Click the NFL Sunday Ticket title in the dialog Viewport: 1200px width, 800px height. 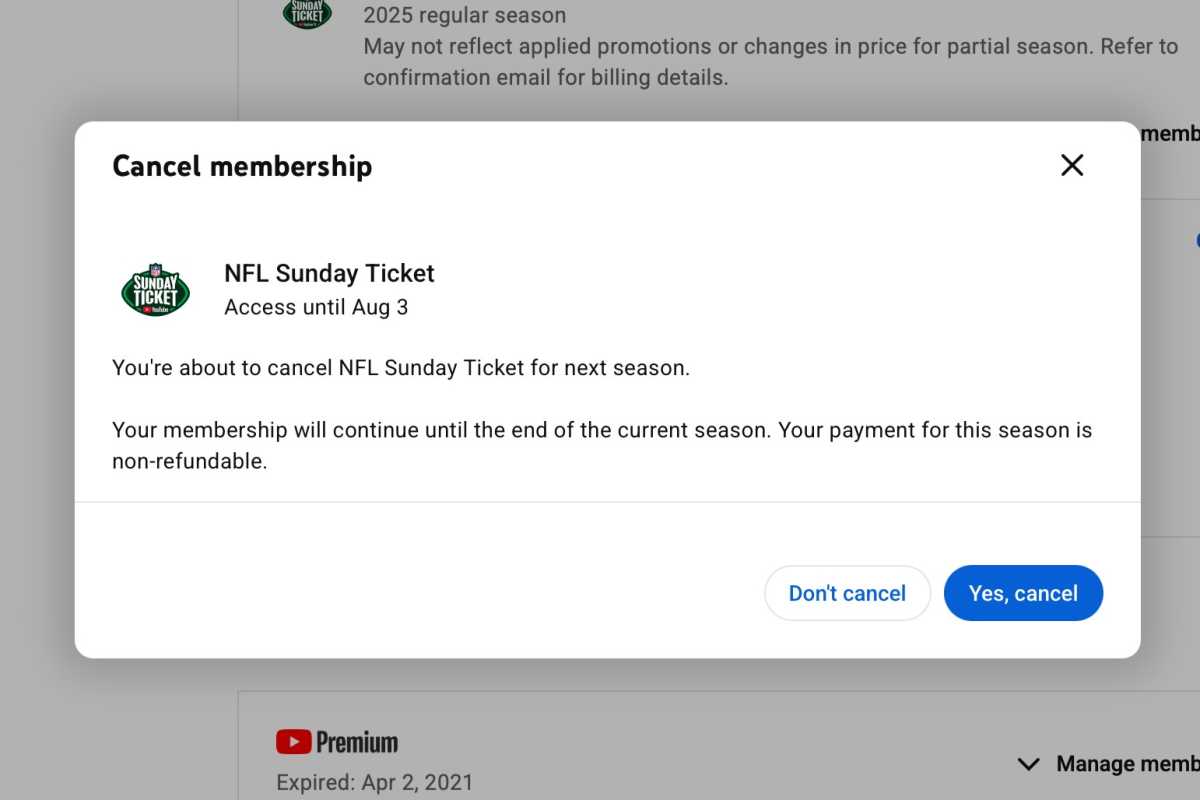(328, 273)
